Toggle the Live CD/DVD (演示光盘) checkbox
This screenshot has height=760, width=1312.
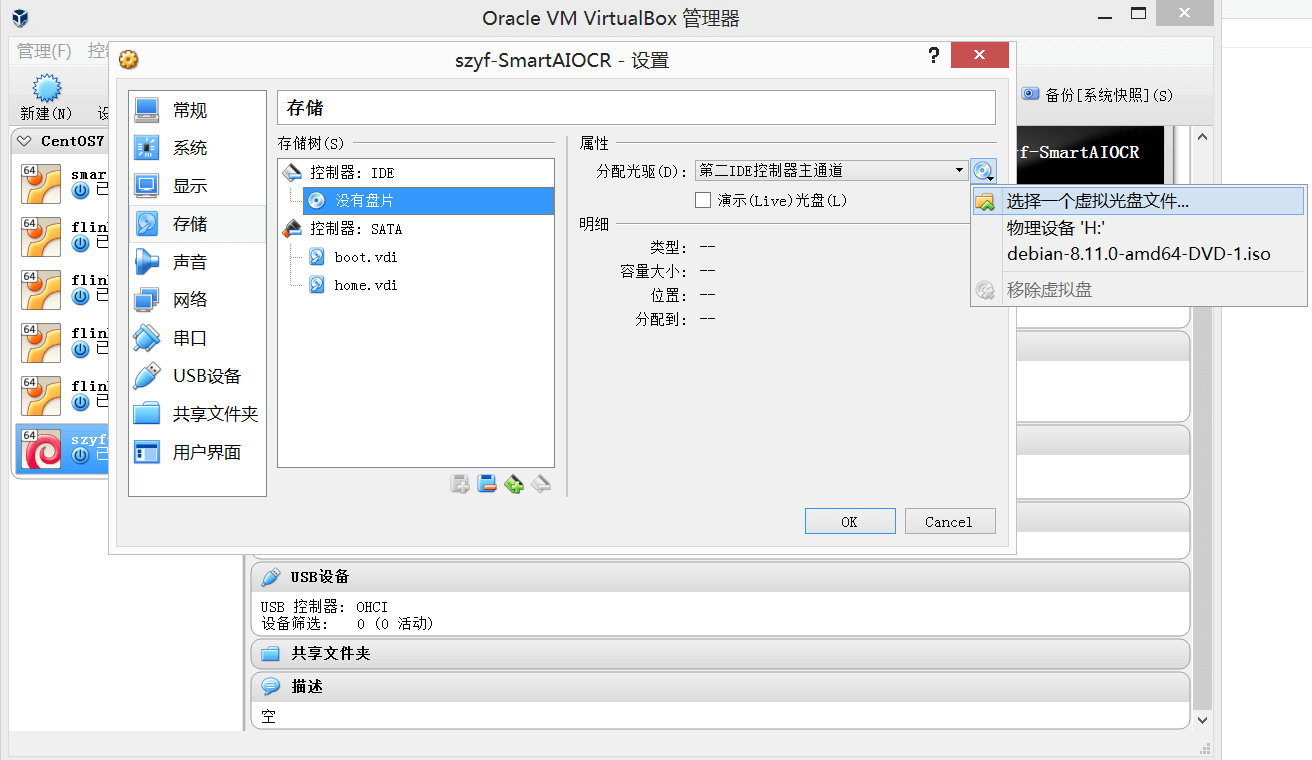703,200
